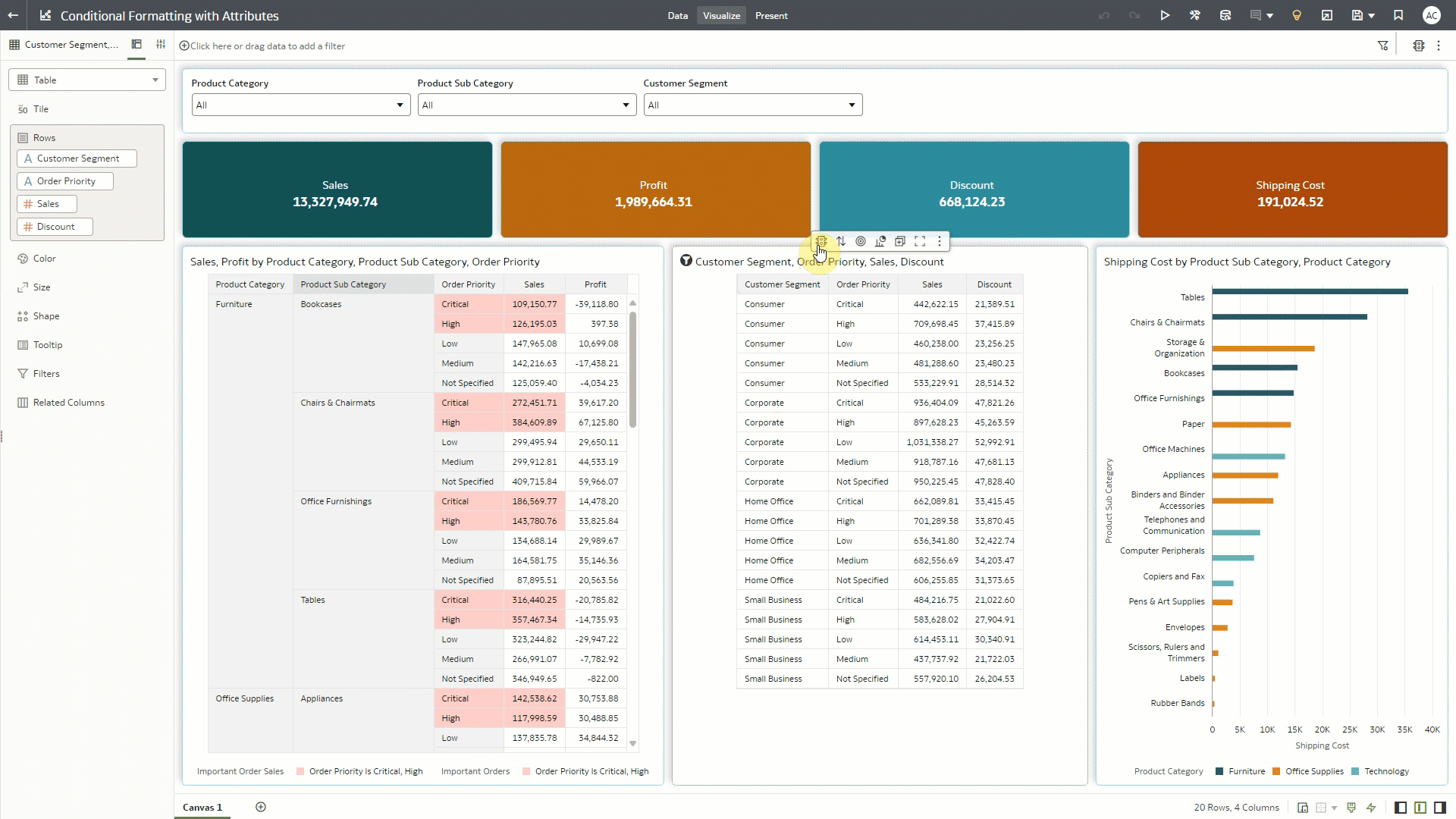This screenshot has width=1456, height=819.
Task: Toggle the left panel visibility in status bar
Action: [x=1401, y=808]
